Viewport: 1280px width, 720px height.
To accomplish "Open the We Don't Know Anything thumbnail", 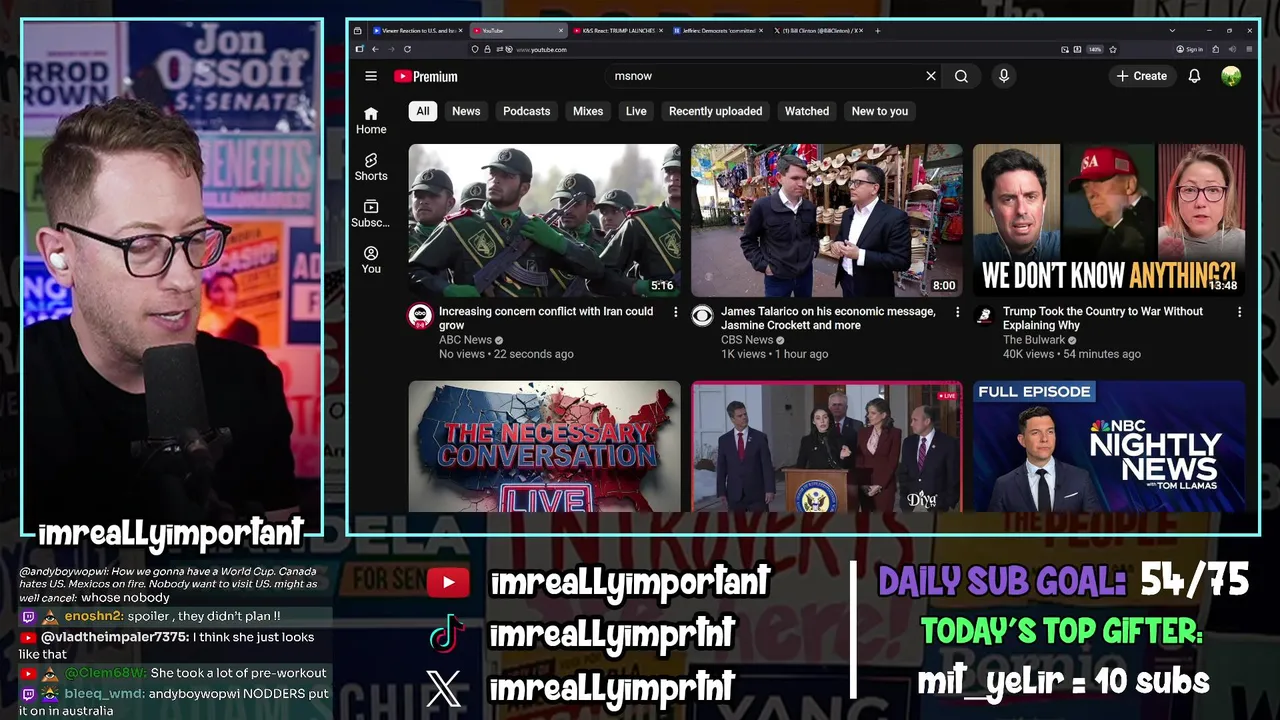I will click(1109, 220).
